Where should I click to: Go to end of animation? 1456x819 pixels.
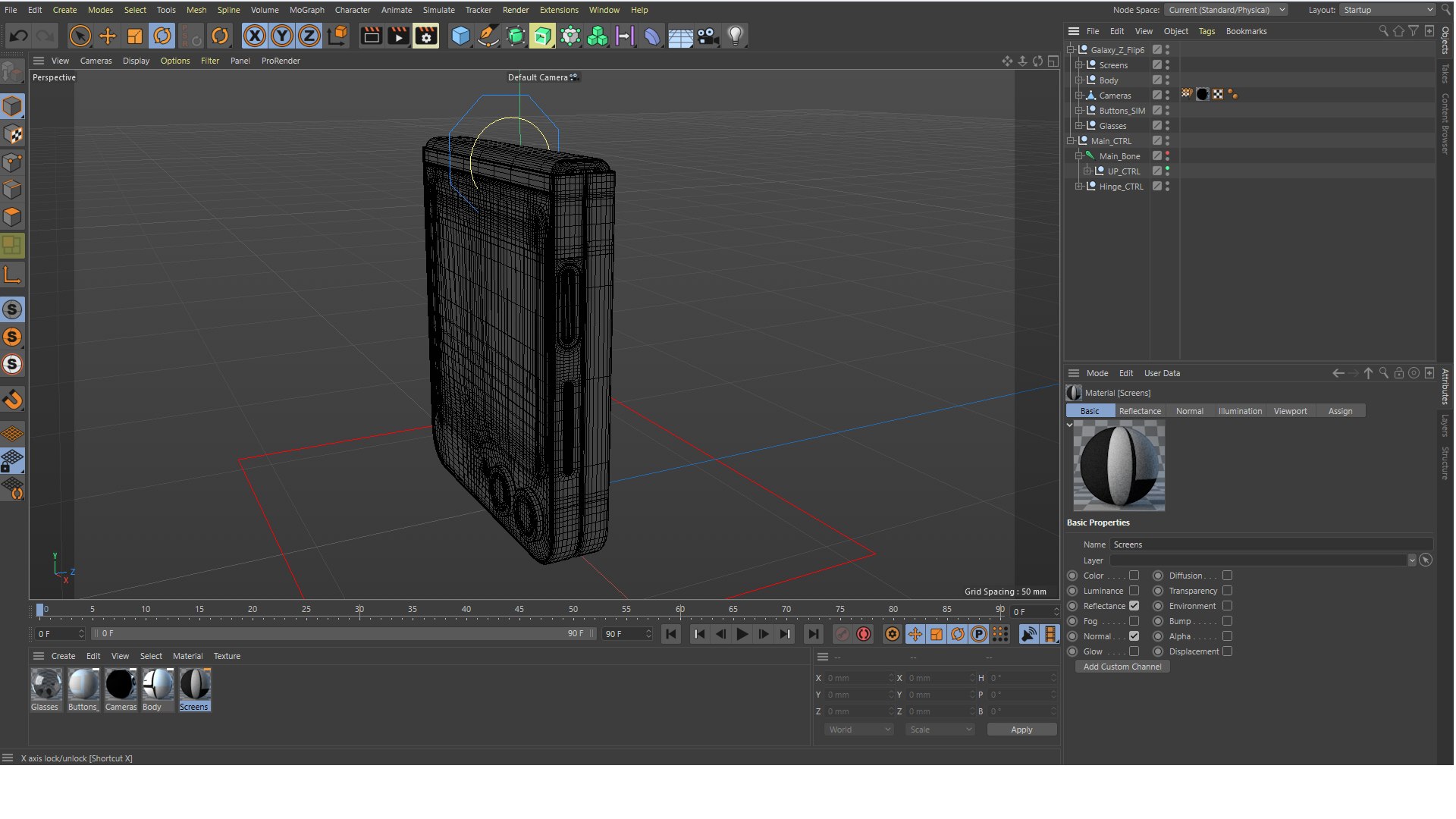click(x=813, y=634)
